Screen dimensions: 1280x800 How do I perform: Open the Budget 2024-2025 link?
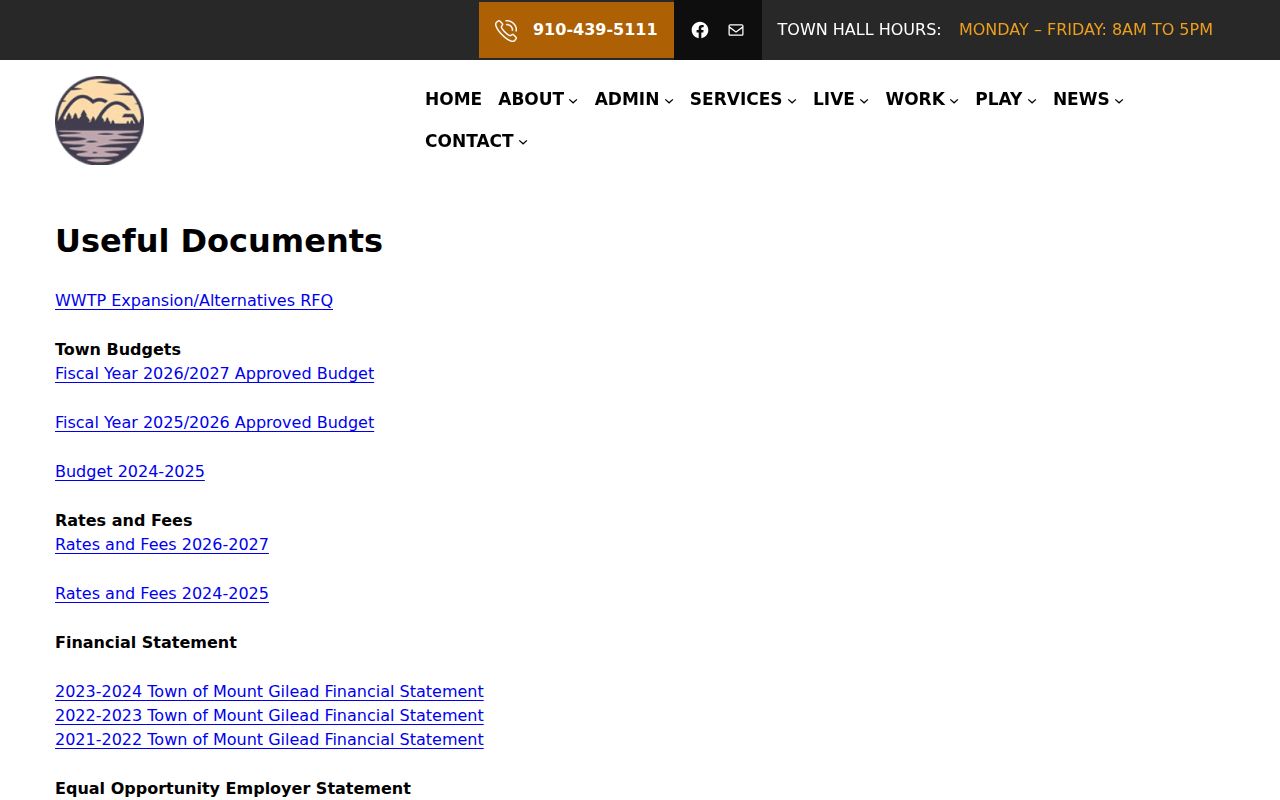pyautogui.click(x=130, y=472)
